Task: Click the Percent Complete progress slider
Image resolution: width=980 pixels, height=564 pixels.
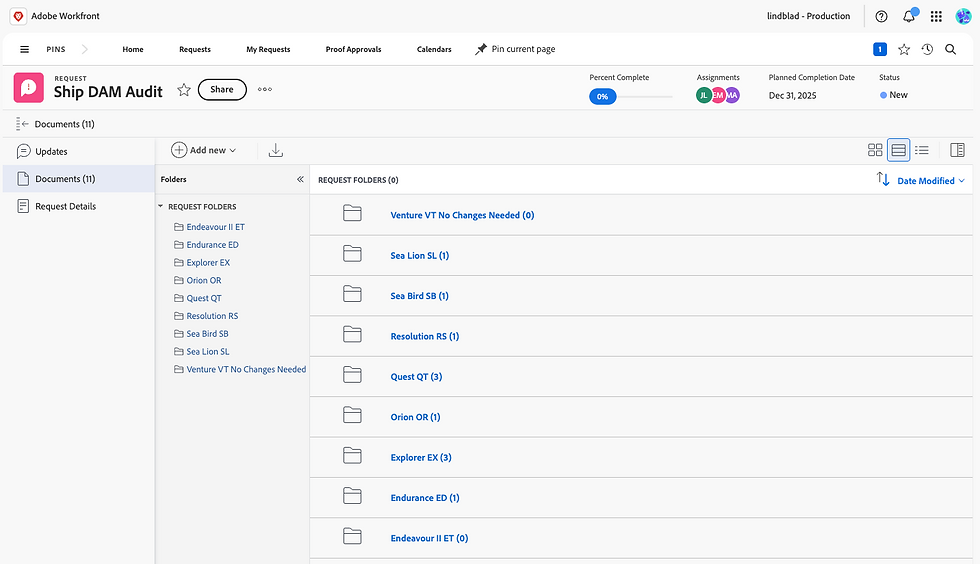Action: pos(631,97)
